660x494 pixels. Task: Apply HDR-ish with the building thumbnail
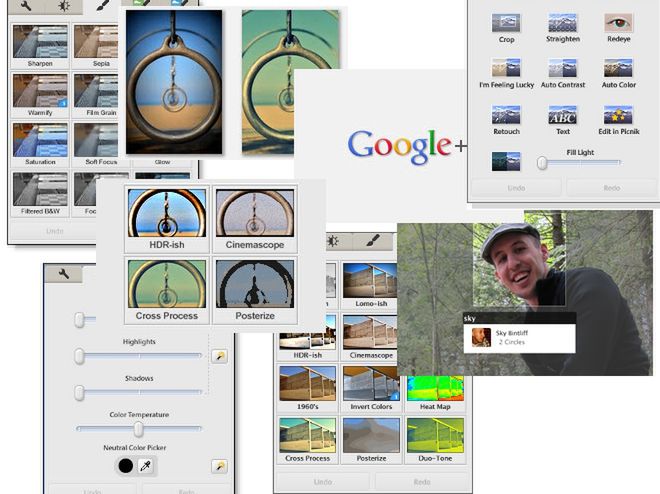pyautogui.click(x=307, y=337)
